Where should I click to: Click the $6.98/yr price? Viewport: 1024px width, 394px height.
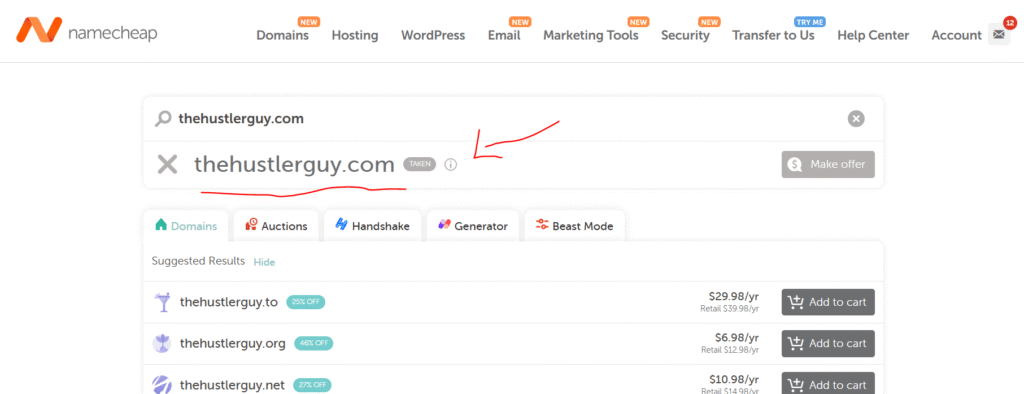[737, 338]
